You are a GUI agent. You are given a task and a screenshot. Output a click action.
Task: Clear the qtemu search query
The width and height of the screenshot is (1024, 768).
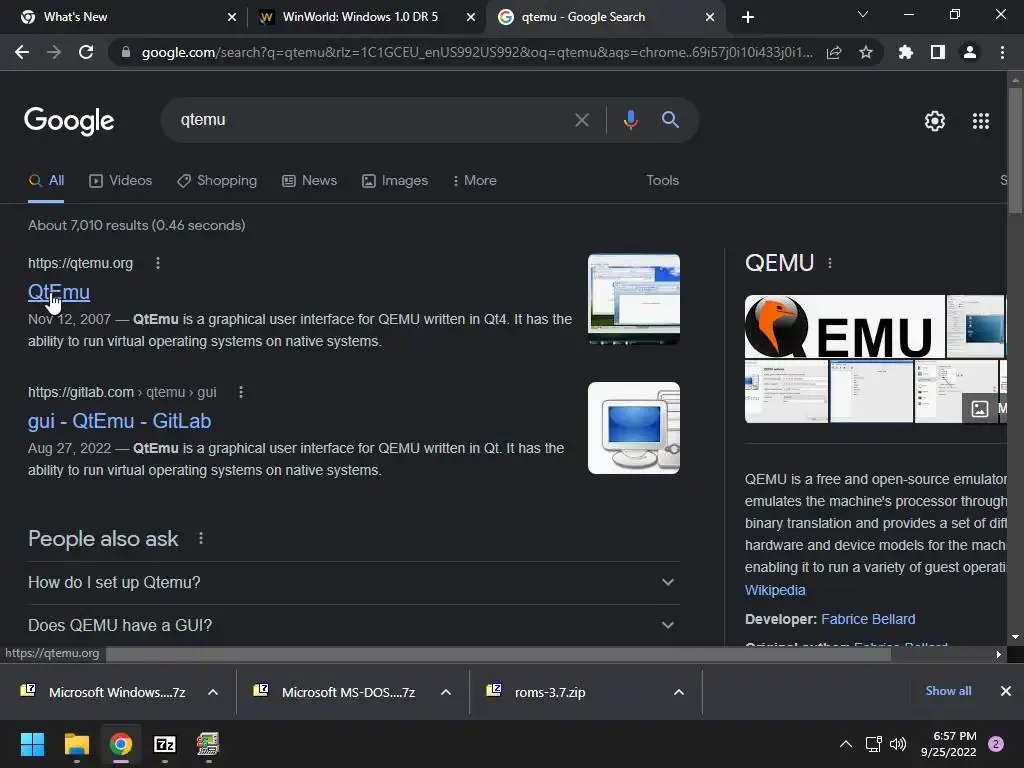582,120
